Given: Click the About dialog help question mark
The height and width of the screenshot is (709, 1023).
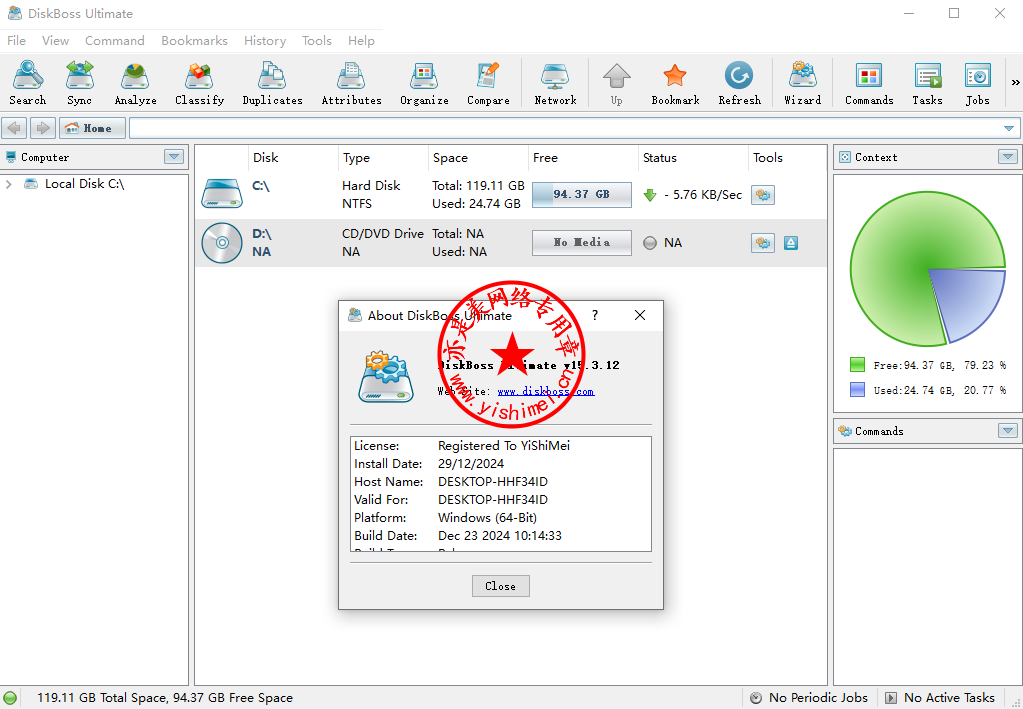Looking at the screenshot, I should tap(594, 316).
